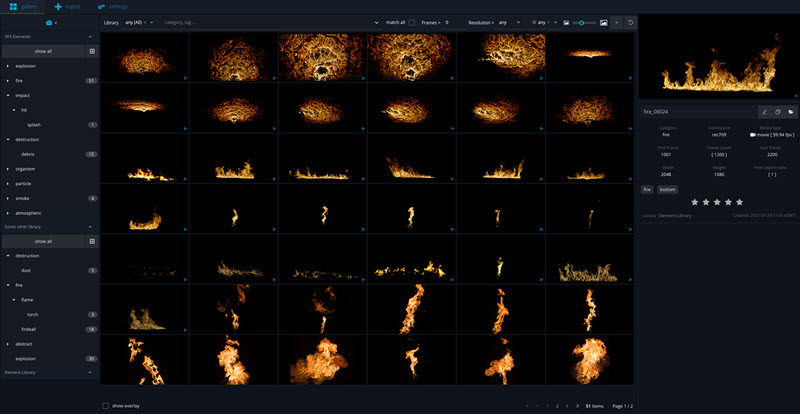Switch to the gallery tab

tap(21, 7)
